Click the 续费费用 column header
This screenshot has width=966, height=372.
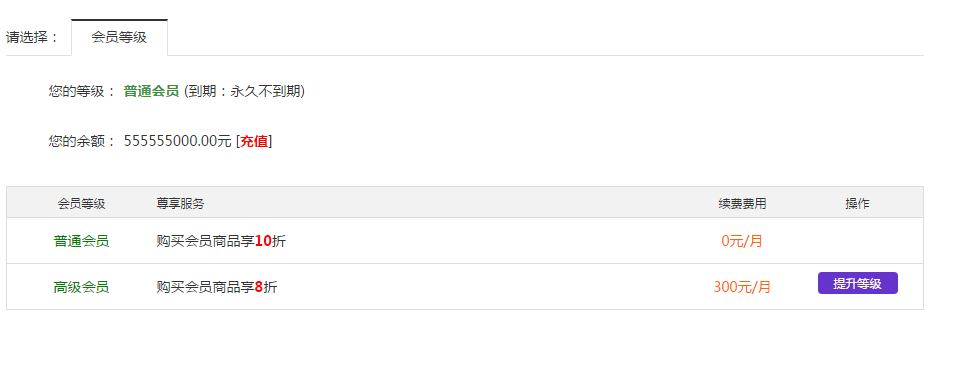742,204
